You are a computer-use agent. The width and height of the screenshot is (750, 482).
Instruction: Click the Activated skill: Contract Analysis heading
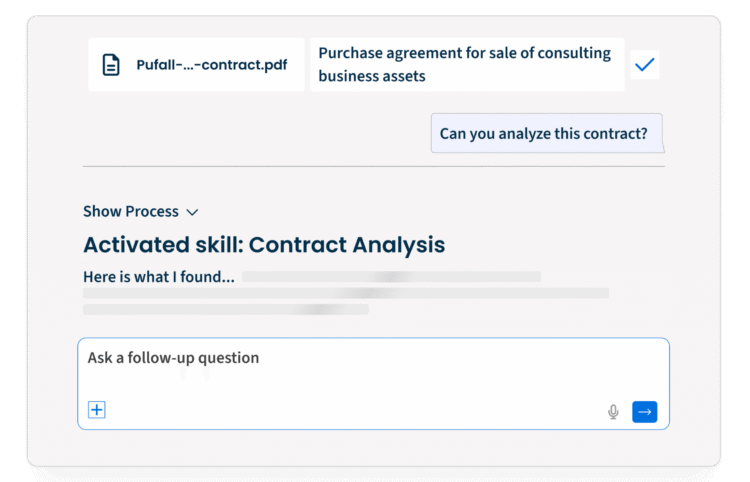pos(264,245)
